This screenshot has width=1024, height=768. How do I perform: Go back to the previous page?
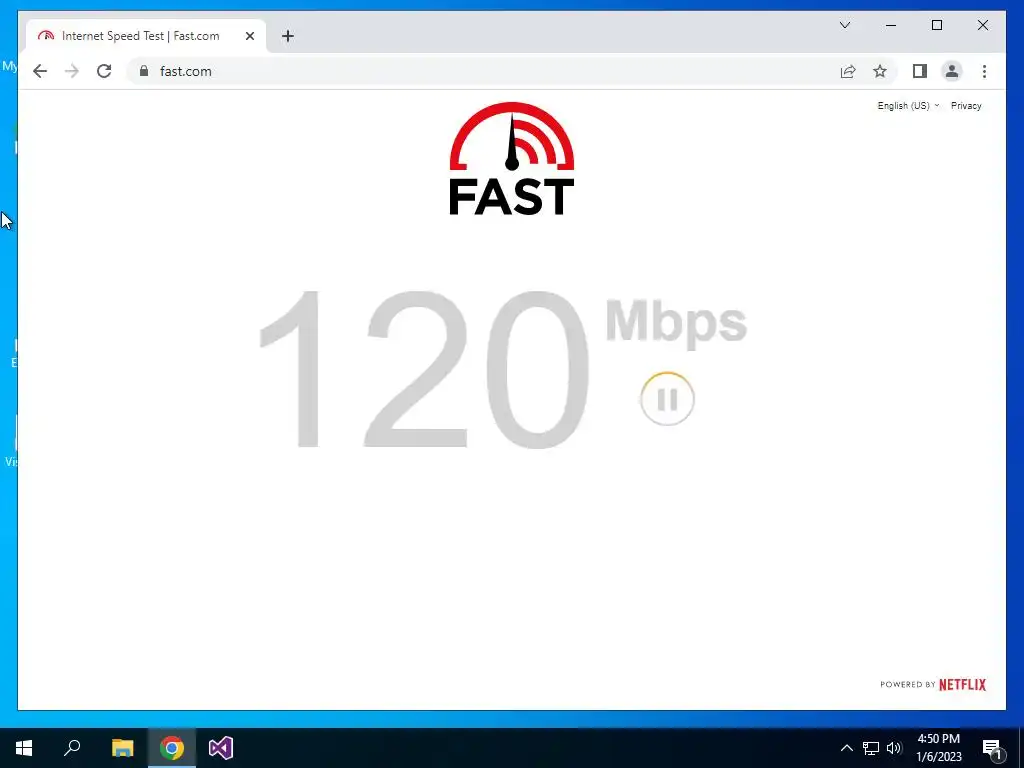coord(40,71)
